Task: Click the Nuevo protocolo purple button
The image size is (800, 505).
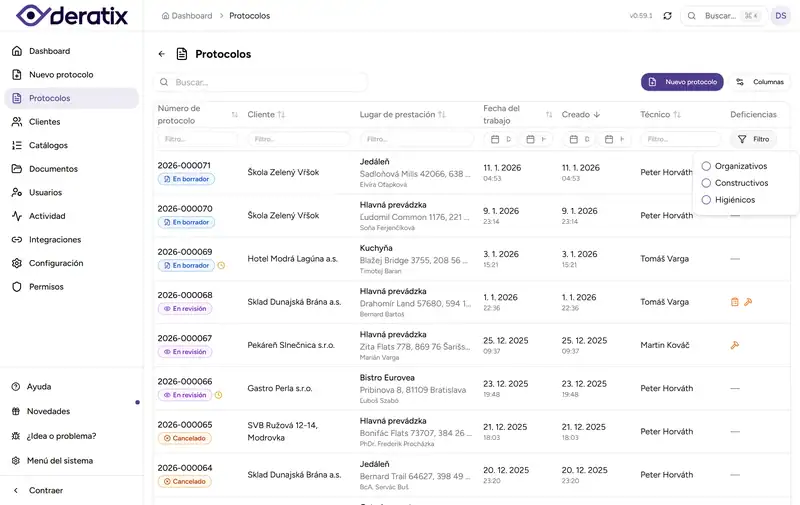Action: click(x=682, y=82)
